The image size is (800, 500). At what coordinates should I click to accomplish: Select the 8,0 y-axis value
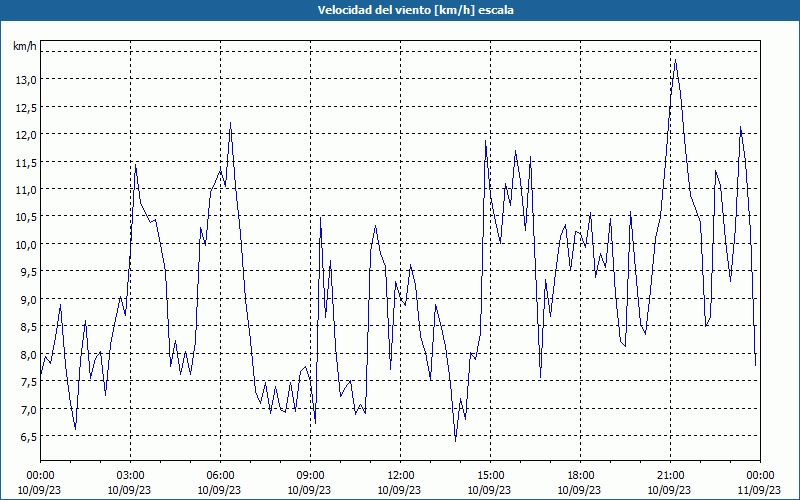pyautogui.click(x=28, y=354)
